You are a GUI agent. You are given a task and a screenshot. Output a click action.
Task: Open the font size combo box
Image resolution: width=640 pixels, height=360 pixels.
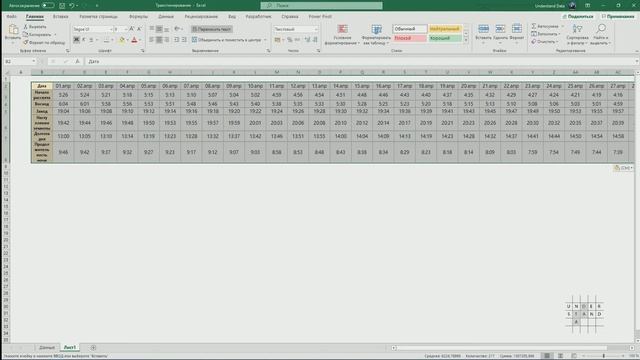(120, 29)
